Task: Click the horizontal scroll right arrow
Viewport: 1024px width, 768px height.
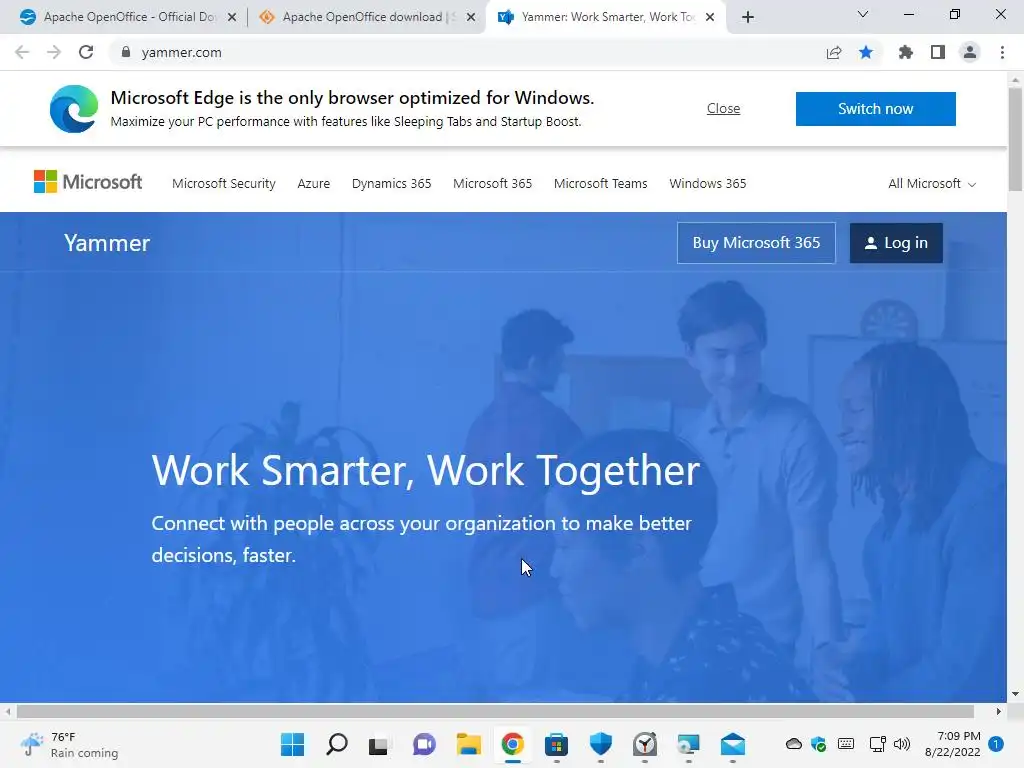Action: [999, 711]
